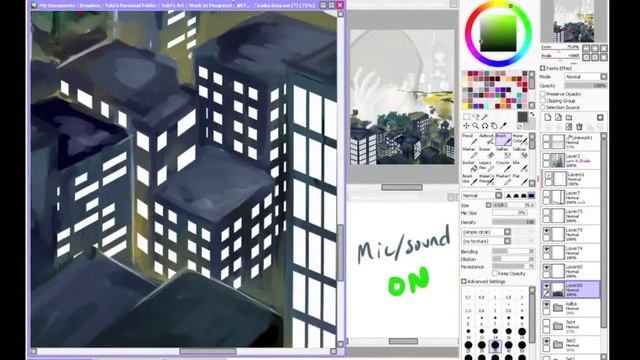Screen dimensions: 640x360
Task: Click the layer mask icon in layer toolbar
Action: tap(600, 118)
